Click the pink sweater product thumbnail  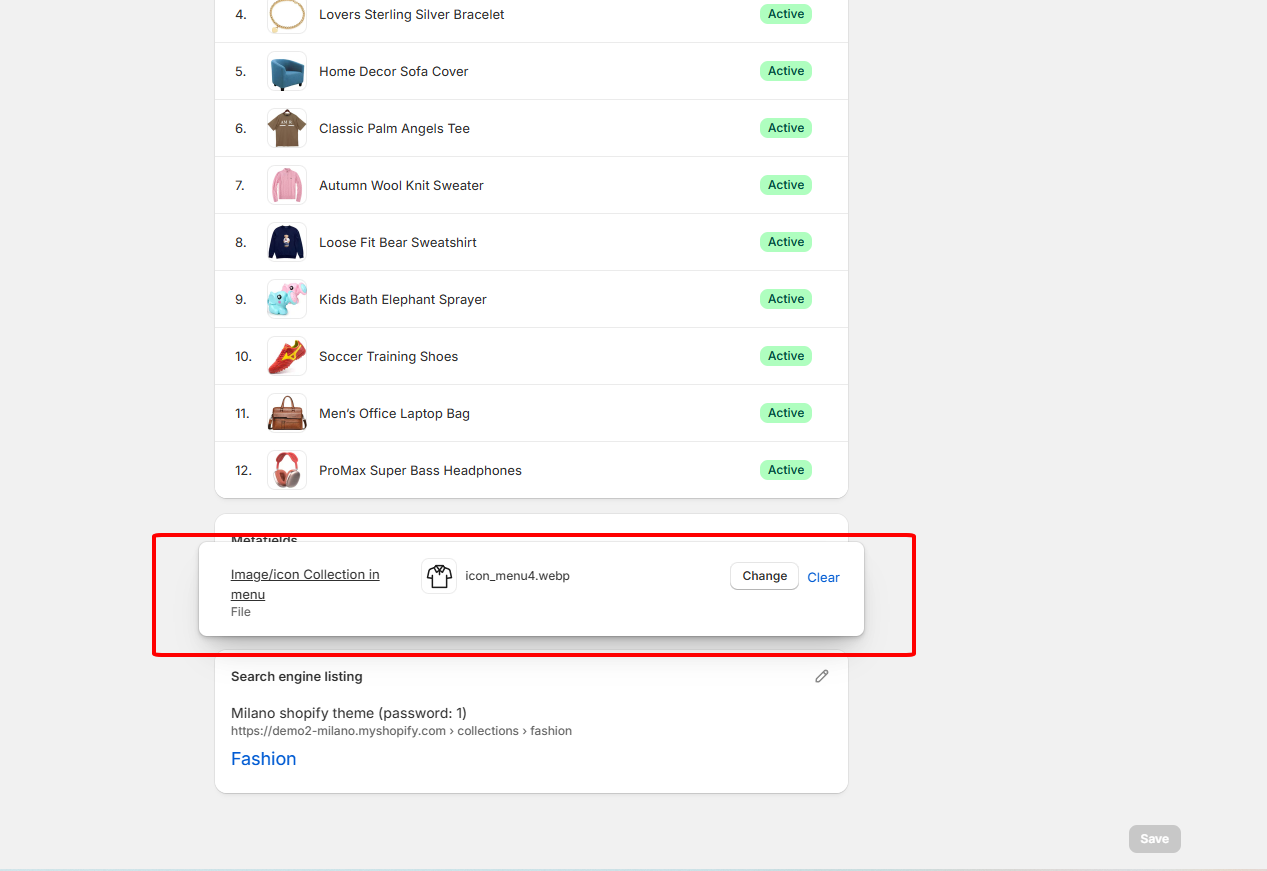tap(287, 186)
